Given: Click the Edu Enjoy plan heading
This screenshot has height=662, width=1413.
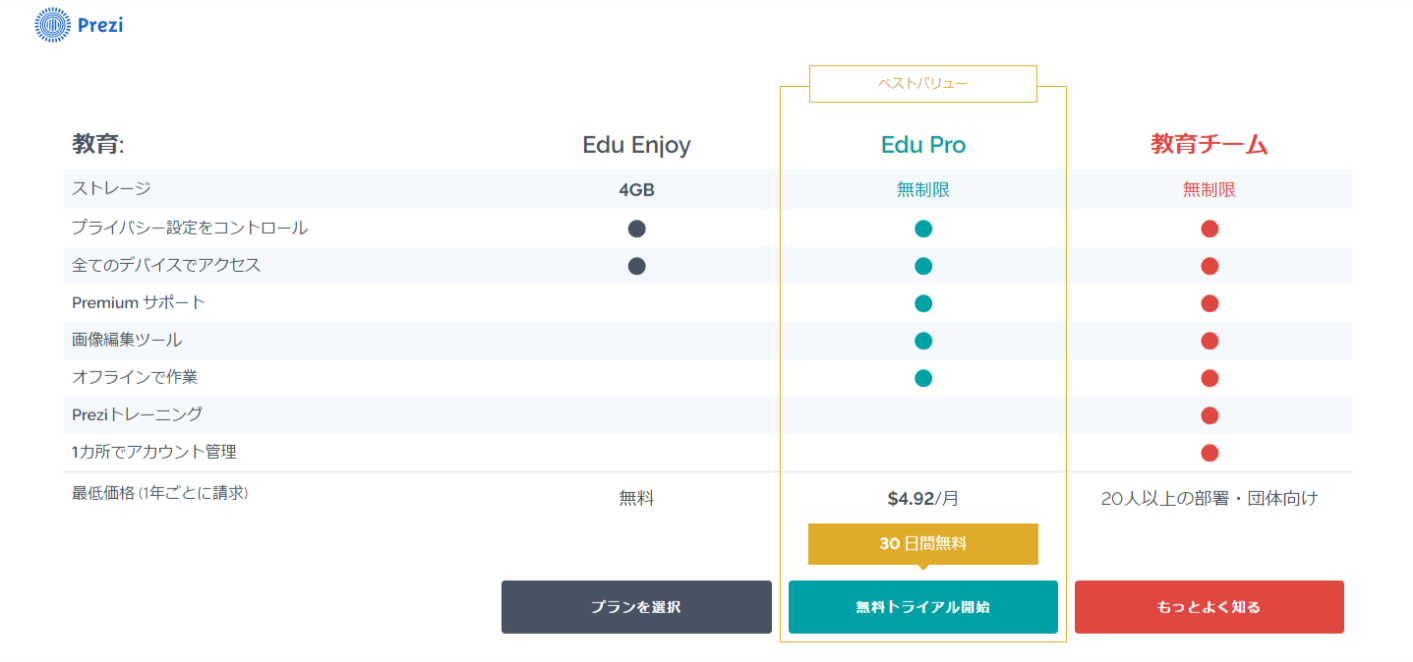Looking at the screenshot, I should point(636,145).
